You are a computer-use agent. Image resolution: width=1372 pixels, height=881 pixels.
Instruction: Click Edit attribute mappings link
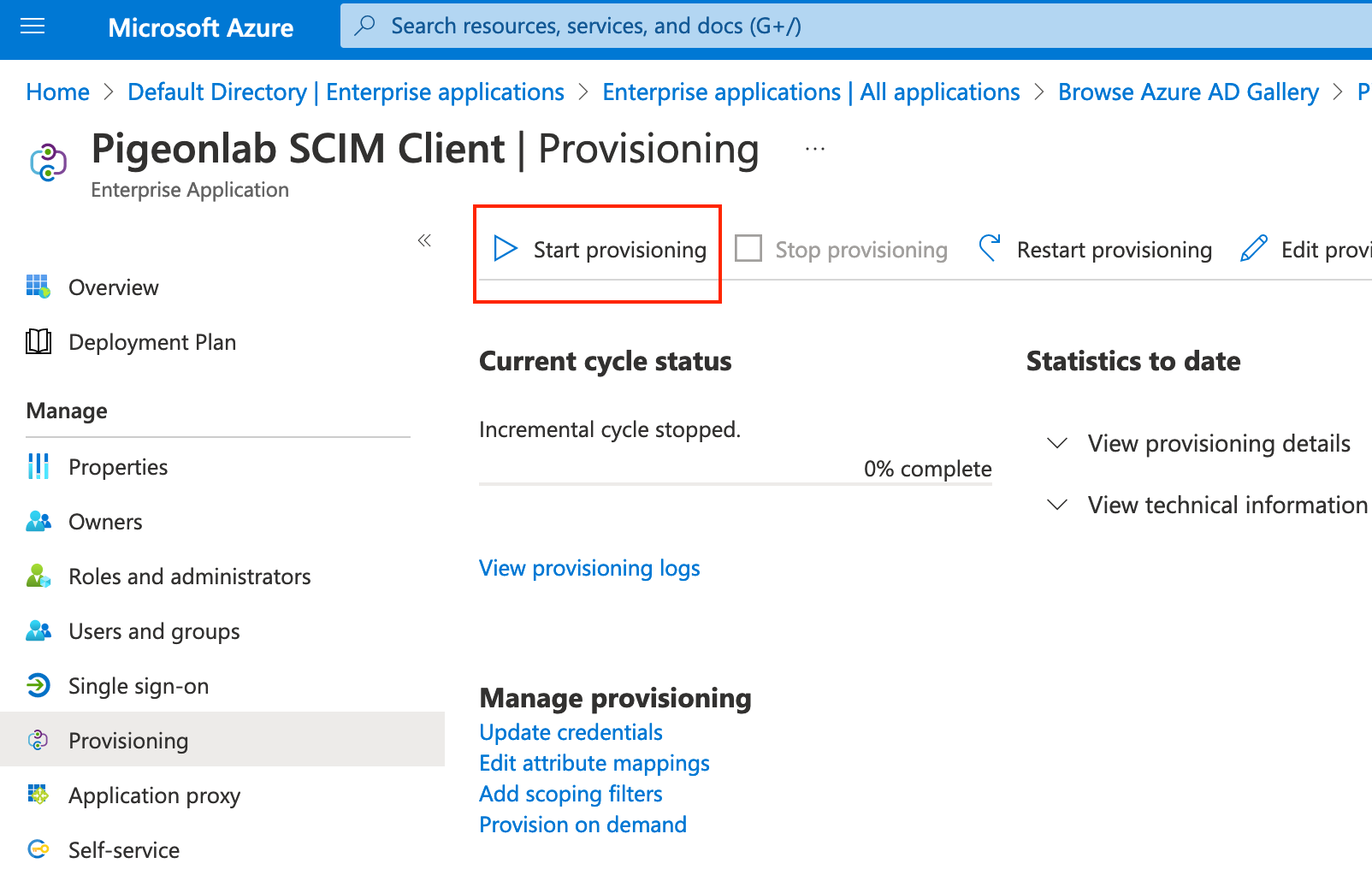(x=594, y=763)
